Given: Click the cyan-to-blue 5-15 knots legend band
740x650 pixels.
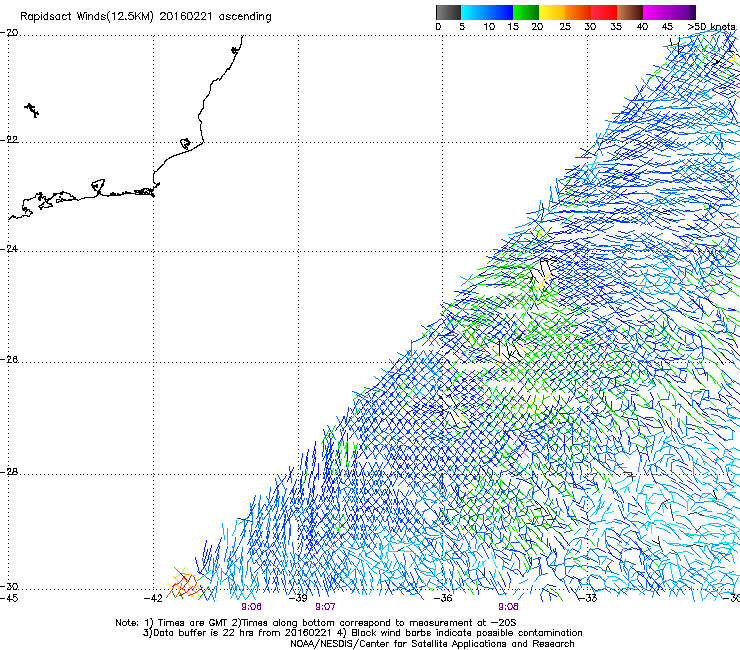Looking at the screenshot, I should point(487,12).
